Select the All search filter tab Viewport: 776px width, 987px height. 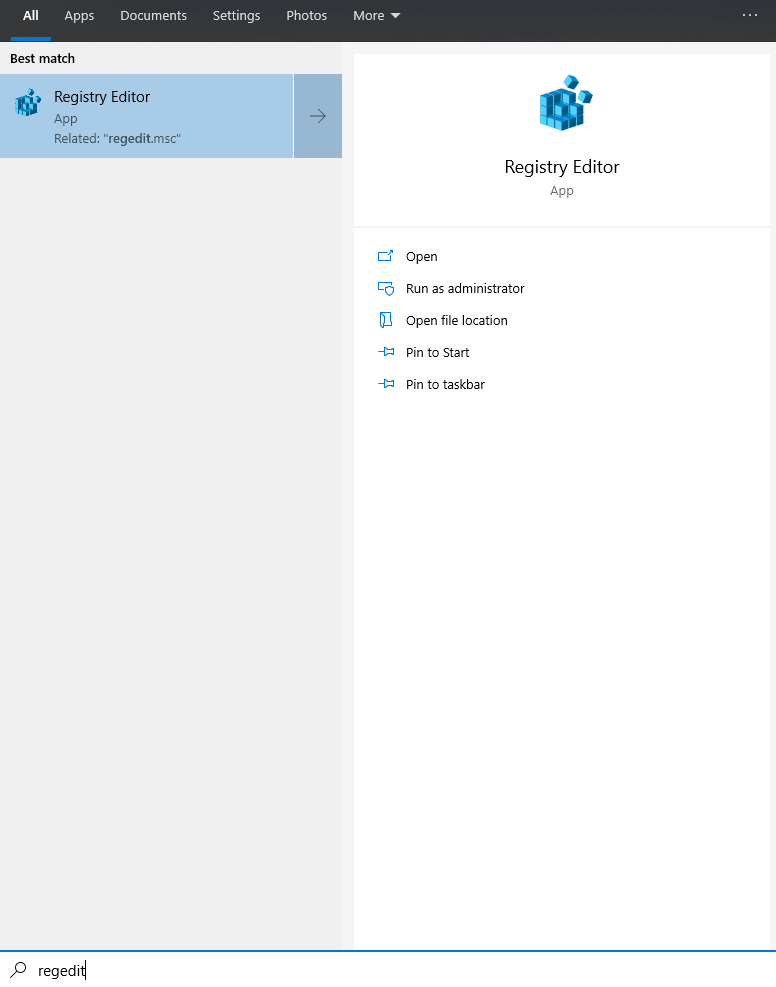pyautogui.click(x=31, y=16)
